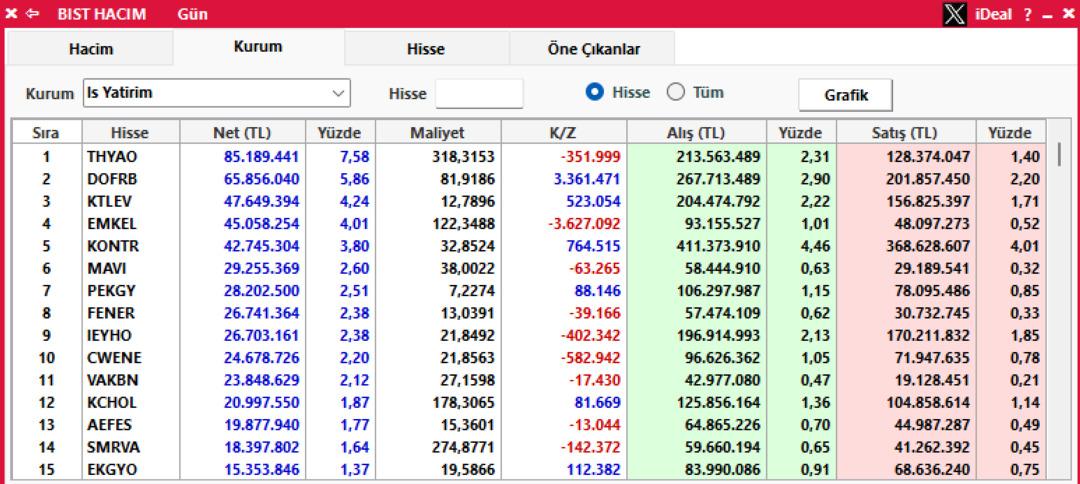1080x484 pixels.
Task: Click net percentage 7,58
Action: [355, 157]
